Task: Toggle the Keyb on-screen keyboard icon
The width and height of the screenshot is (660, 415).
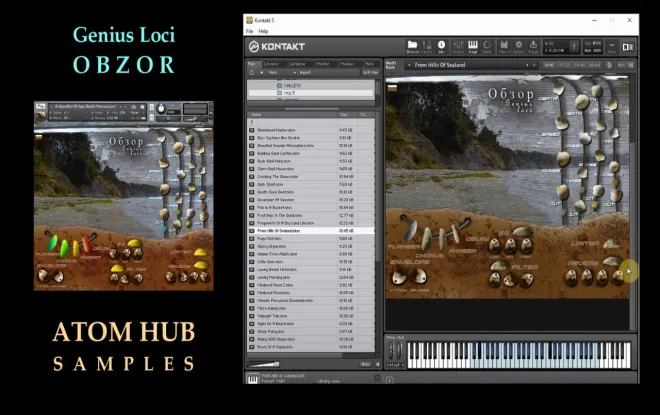Action: click(x=473, y=47)
